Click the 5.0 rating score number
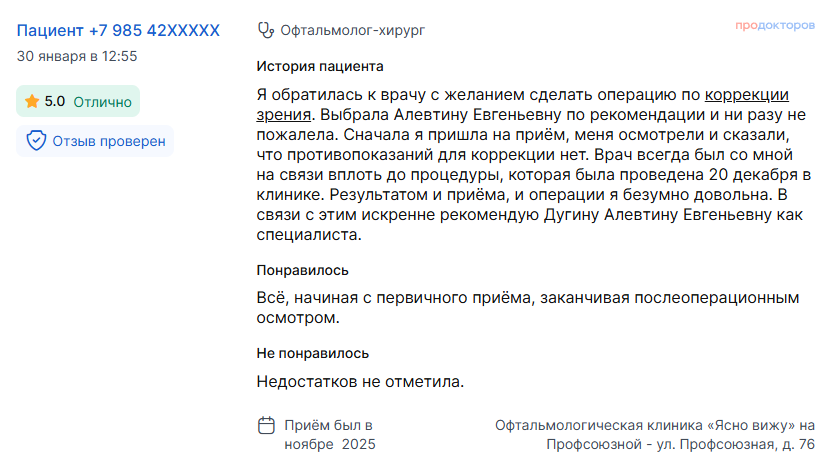The height and width of the screenshot is (470, 834). coord(55,101)
